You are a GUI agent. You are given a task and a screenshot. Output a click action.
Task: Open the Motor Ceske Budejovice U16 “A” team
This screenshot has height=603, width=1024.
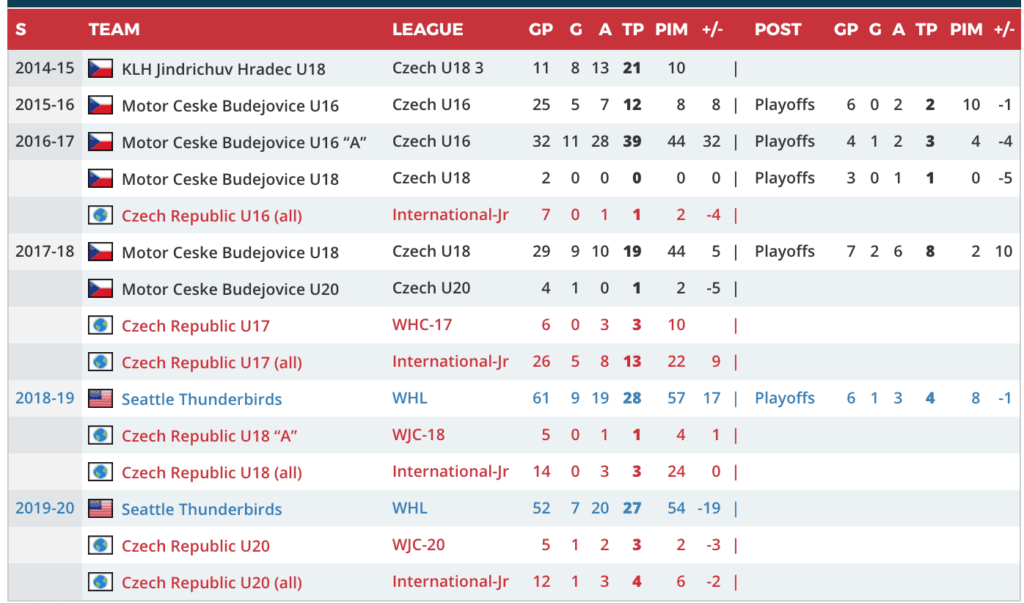pyautogui.click(x=244, y=142)
